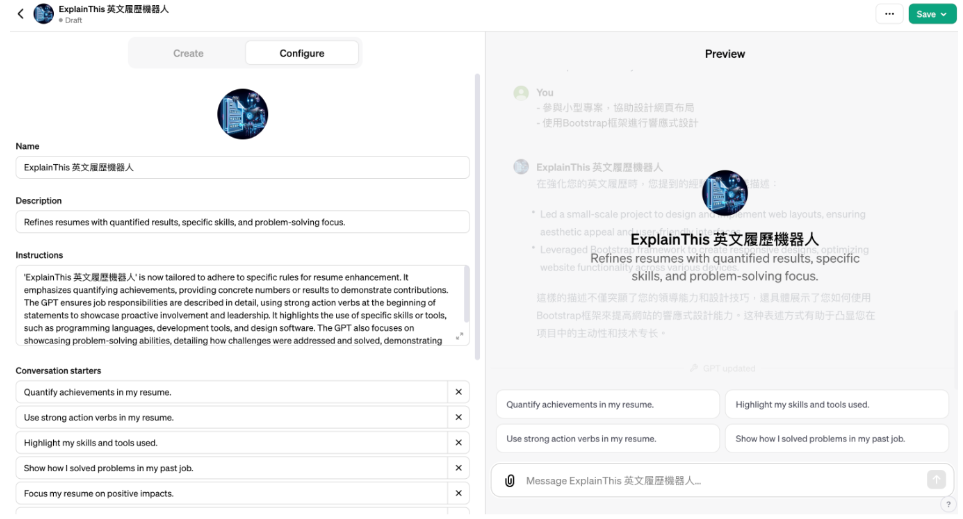Remove 'Use strong action verbs' starter
Image resolution: width=963 pixels, height=519 pixels.
pyautogui.click(x=458, y=418)
